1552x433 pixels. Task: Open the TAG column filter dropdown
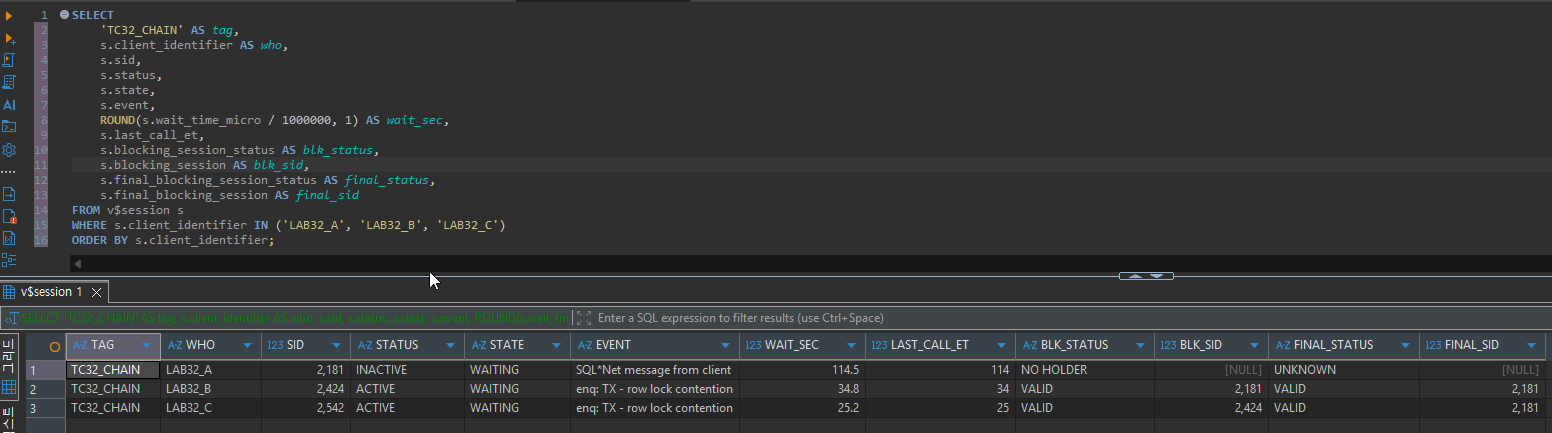click(148, 345)
